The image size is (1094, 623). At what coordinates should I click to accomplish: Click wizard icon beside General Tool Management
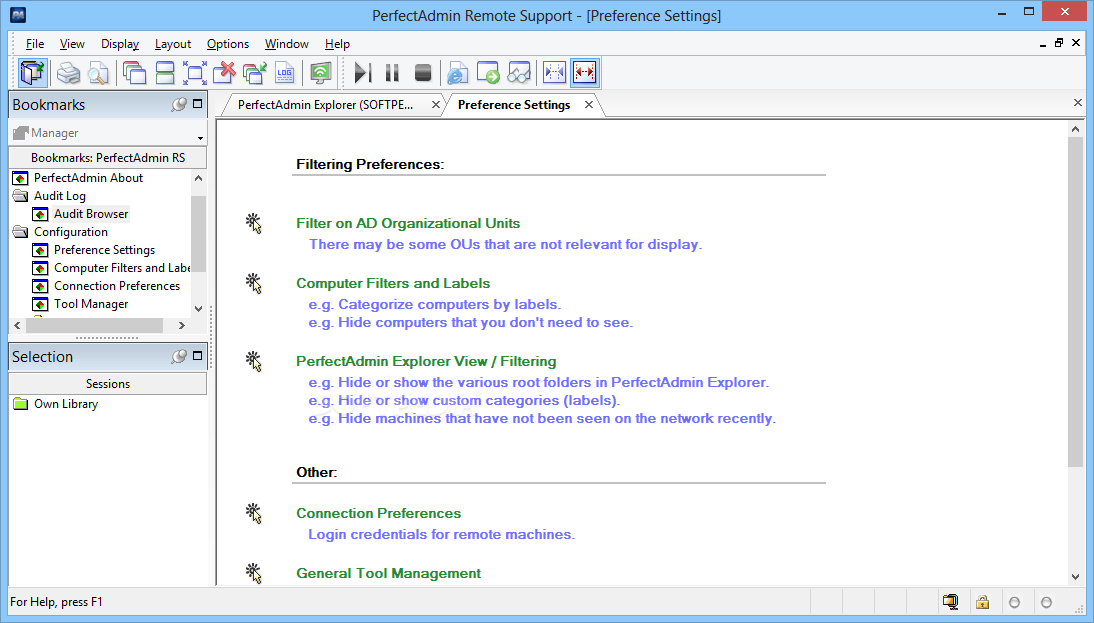point(254,573)
